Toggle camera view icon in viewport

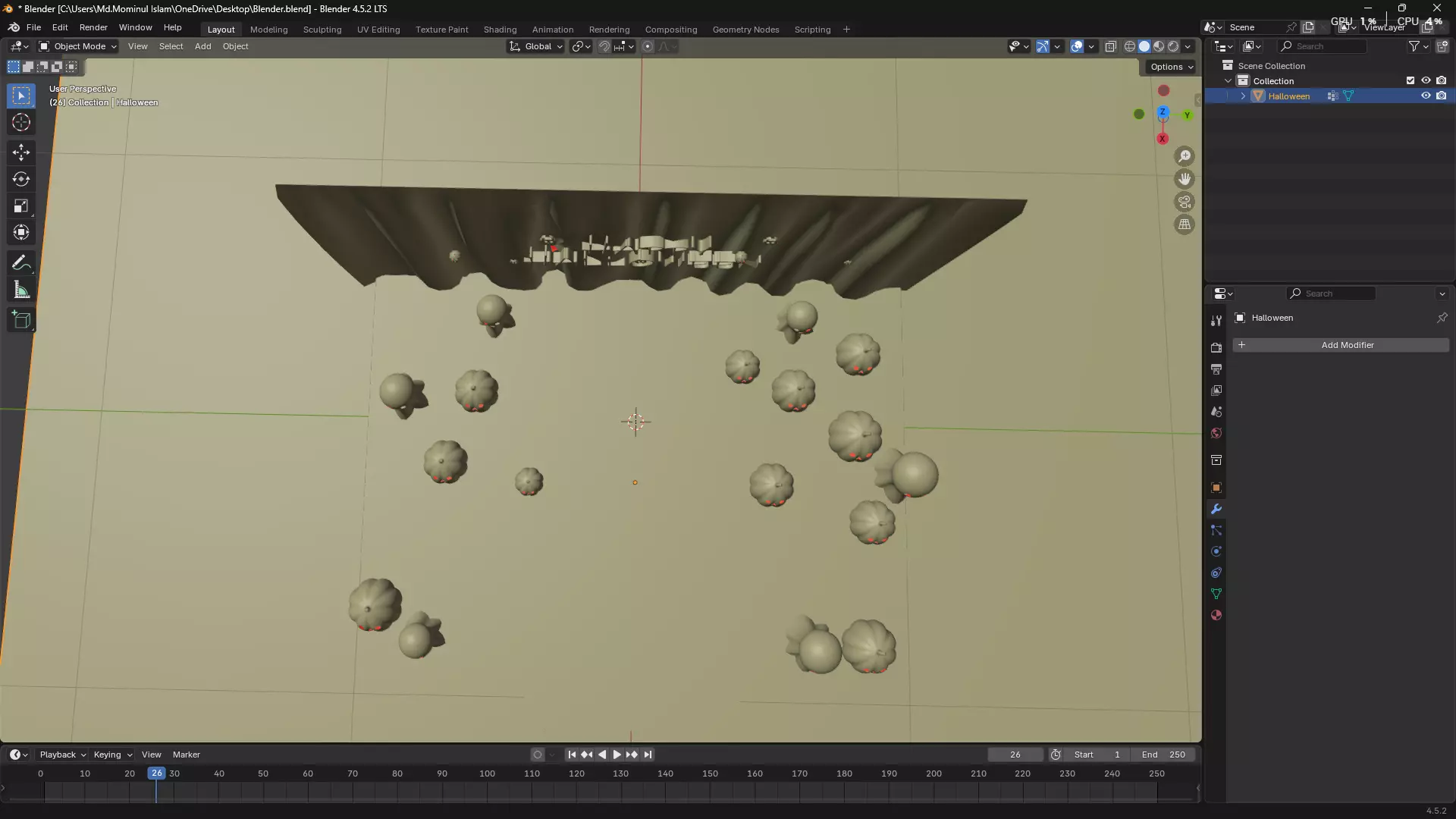click(1185, 202)
